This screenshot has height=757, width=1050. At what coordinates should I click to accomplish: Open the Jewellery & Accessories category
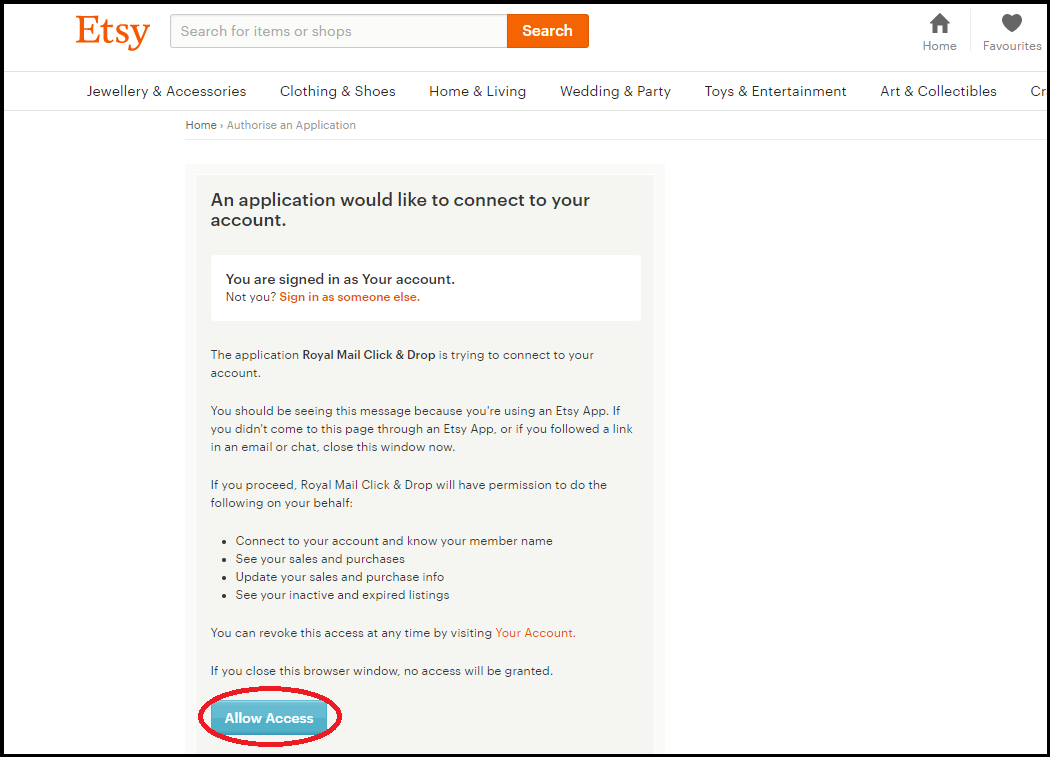(x=166, y=91)
